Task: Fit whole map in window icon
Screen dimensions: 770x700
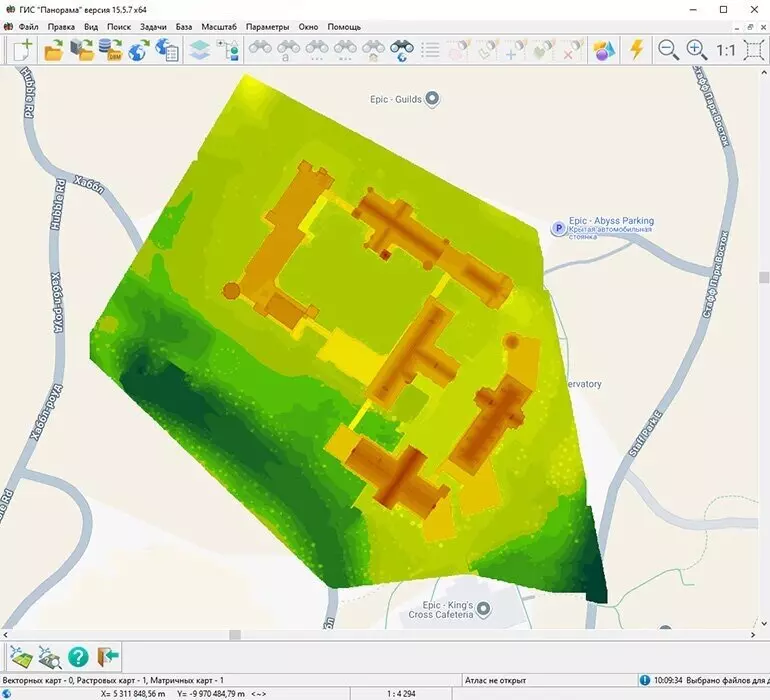Action: 754,50
